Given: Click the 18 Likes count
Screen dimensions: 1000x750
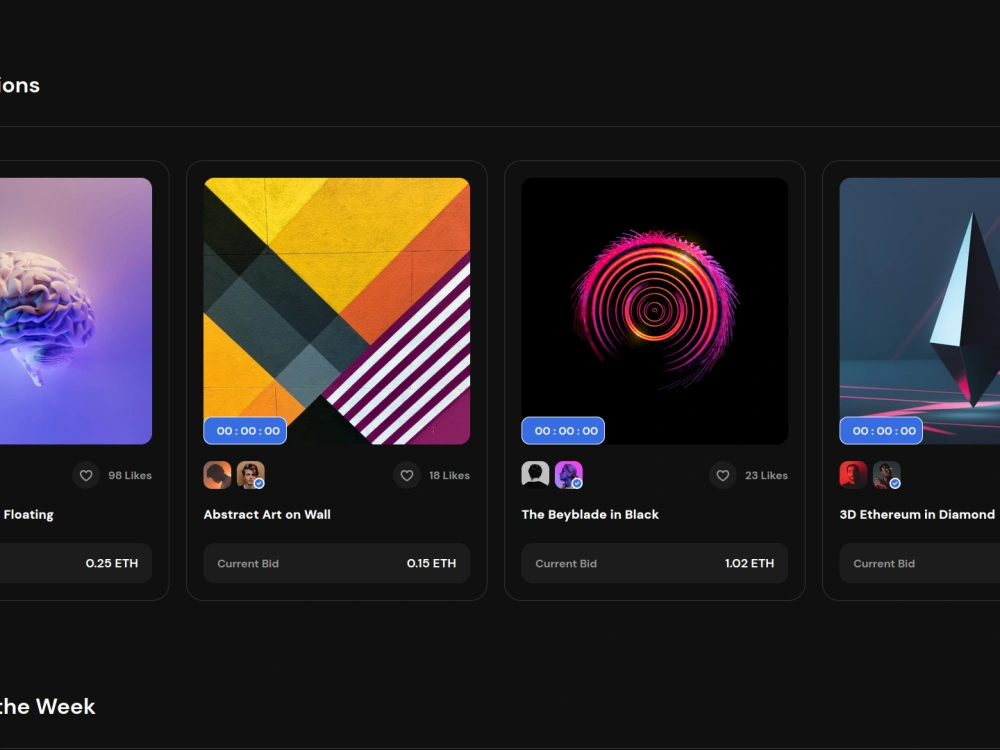Looking at the screenshot, I should pyautogui.click(x=450, y=475).
